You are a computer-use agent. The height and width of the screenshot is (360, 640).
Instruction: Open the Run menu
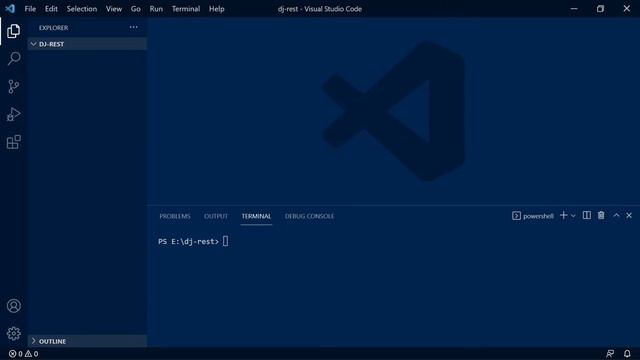pos(156,9)
